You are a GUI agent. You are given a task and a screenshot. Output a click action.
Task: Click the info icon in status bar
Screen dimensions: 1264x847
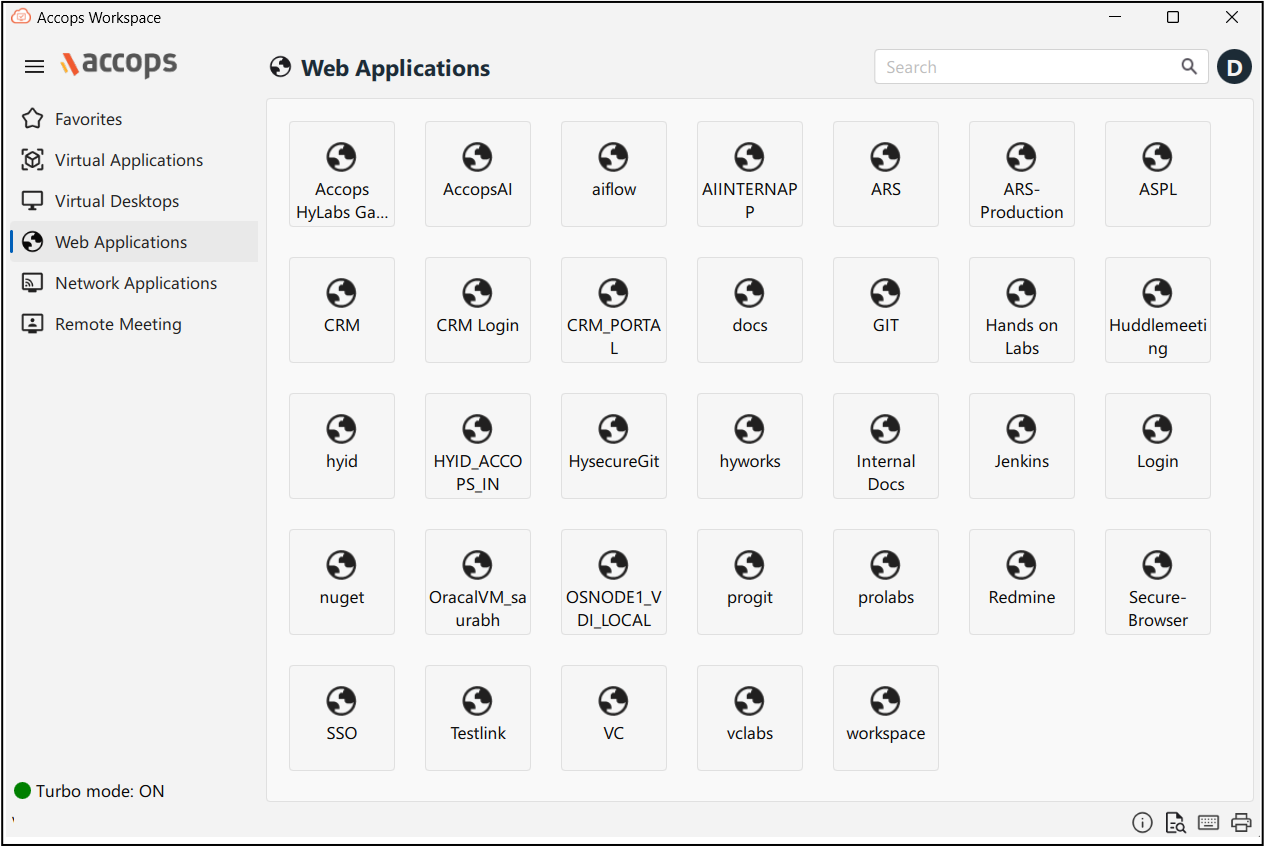[1142, 823]
